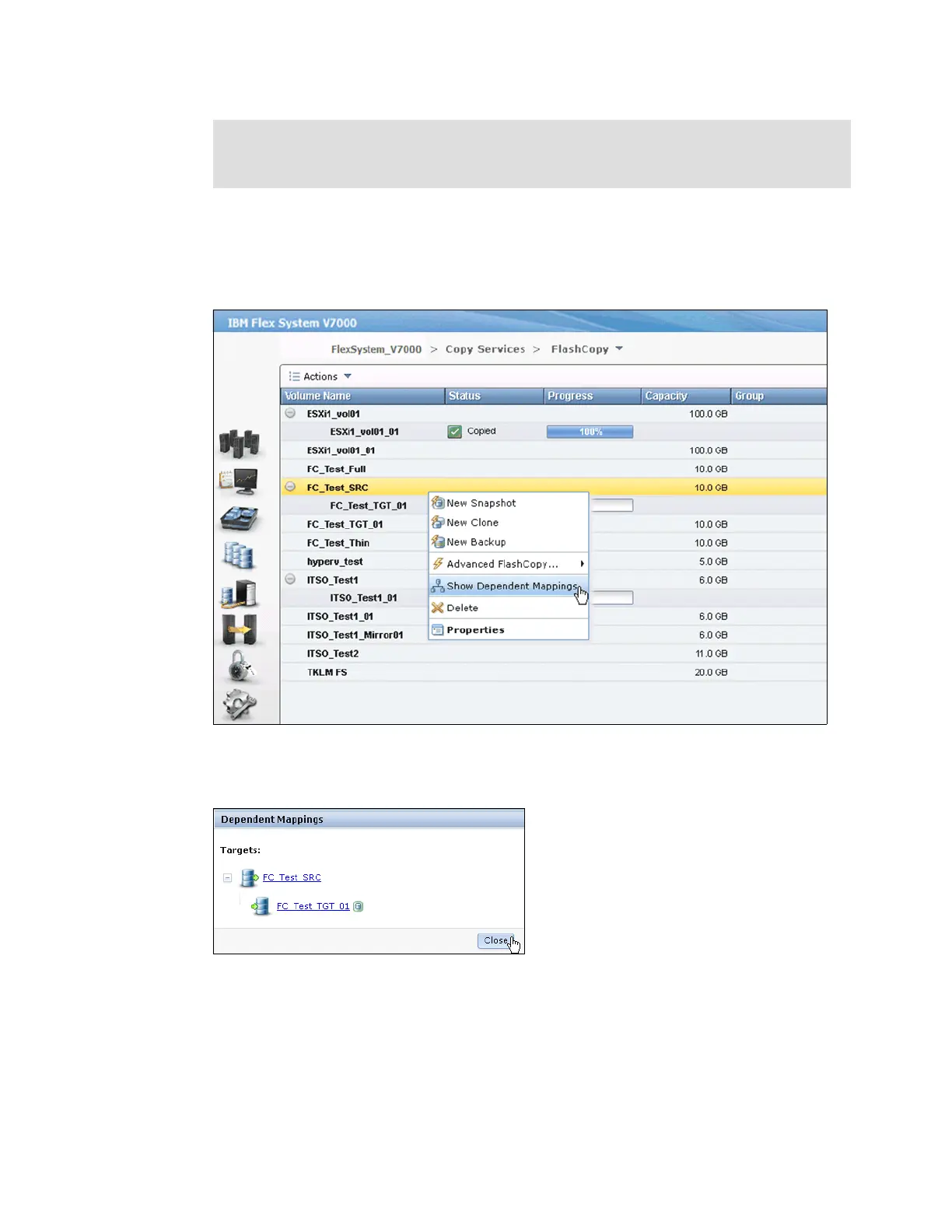
Task: Select New Clone from context menu
Action: 509,523
